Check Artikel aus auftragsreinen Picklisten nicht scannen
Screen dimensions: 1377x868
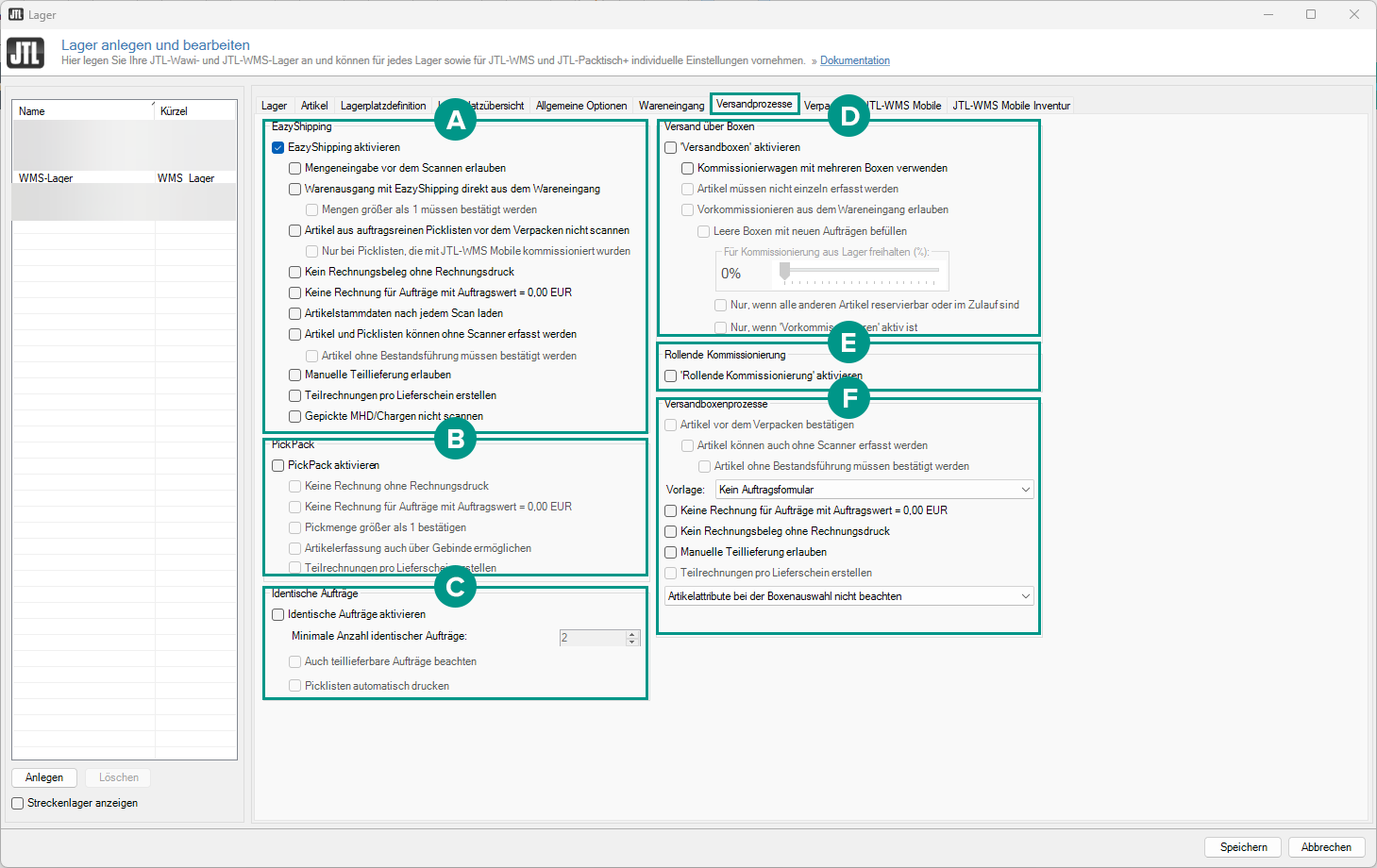(295, 230)
